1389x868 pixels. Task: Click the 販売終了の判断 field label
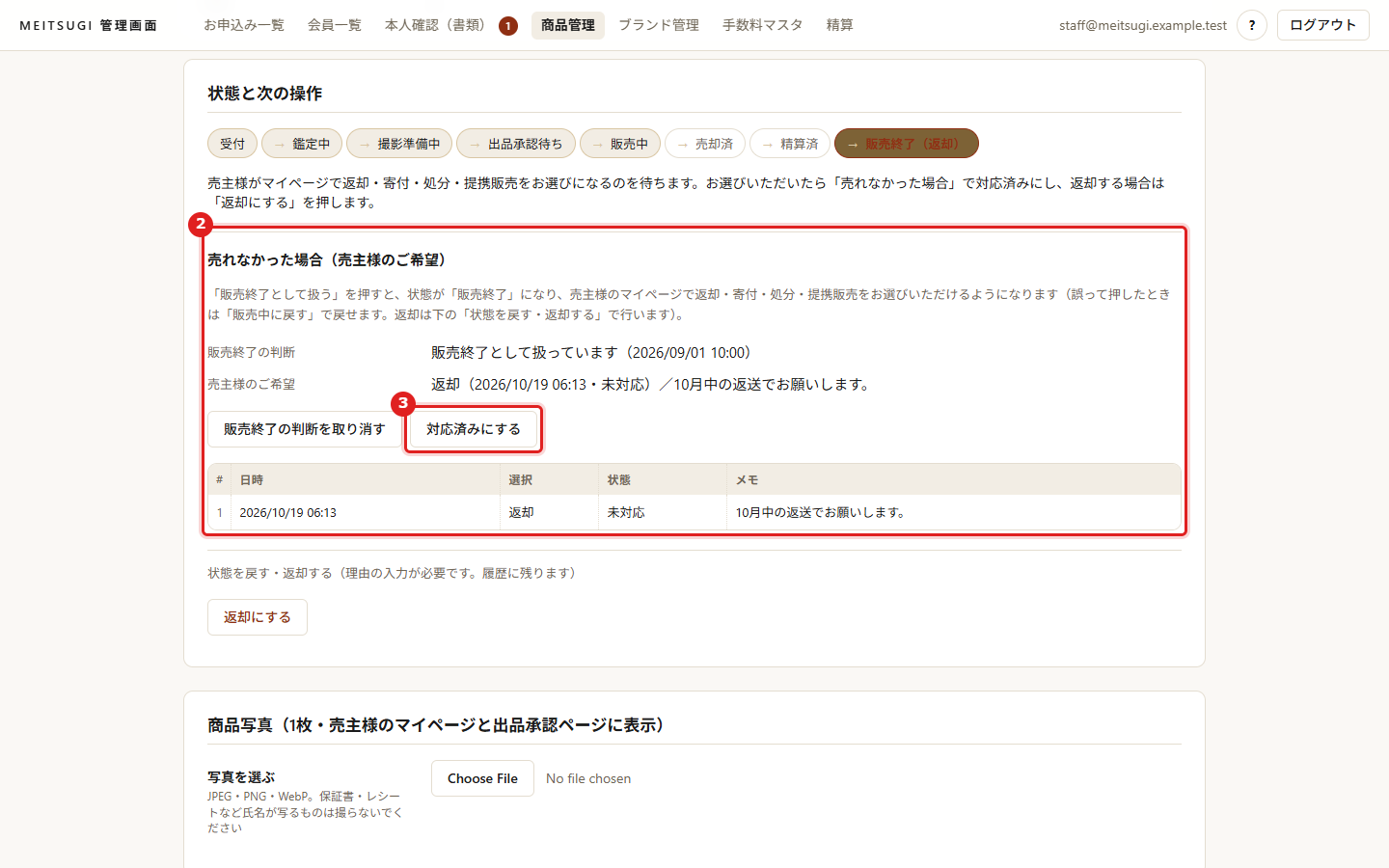coord(252,353)
